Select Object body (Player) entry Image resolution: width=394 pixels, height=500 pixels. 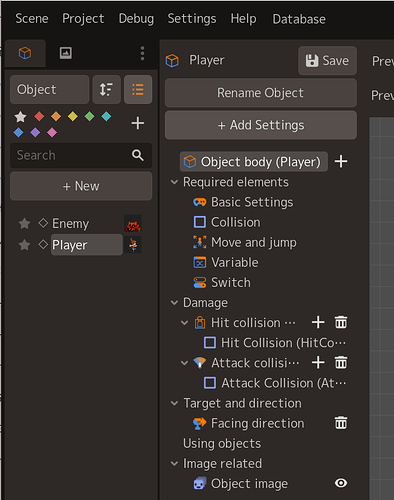click(254, 162)
